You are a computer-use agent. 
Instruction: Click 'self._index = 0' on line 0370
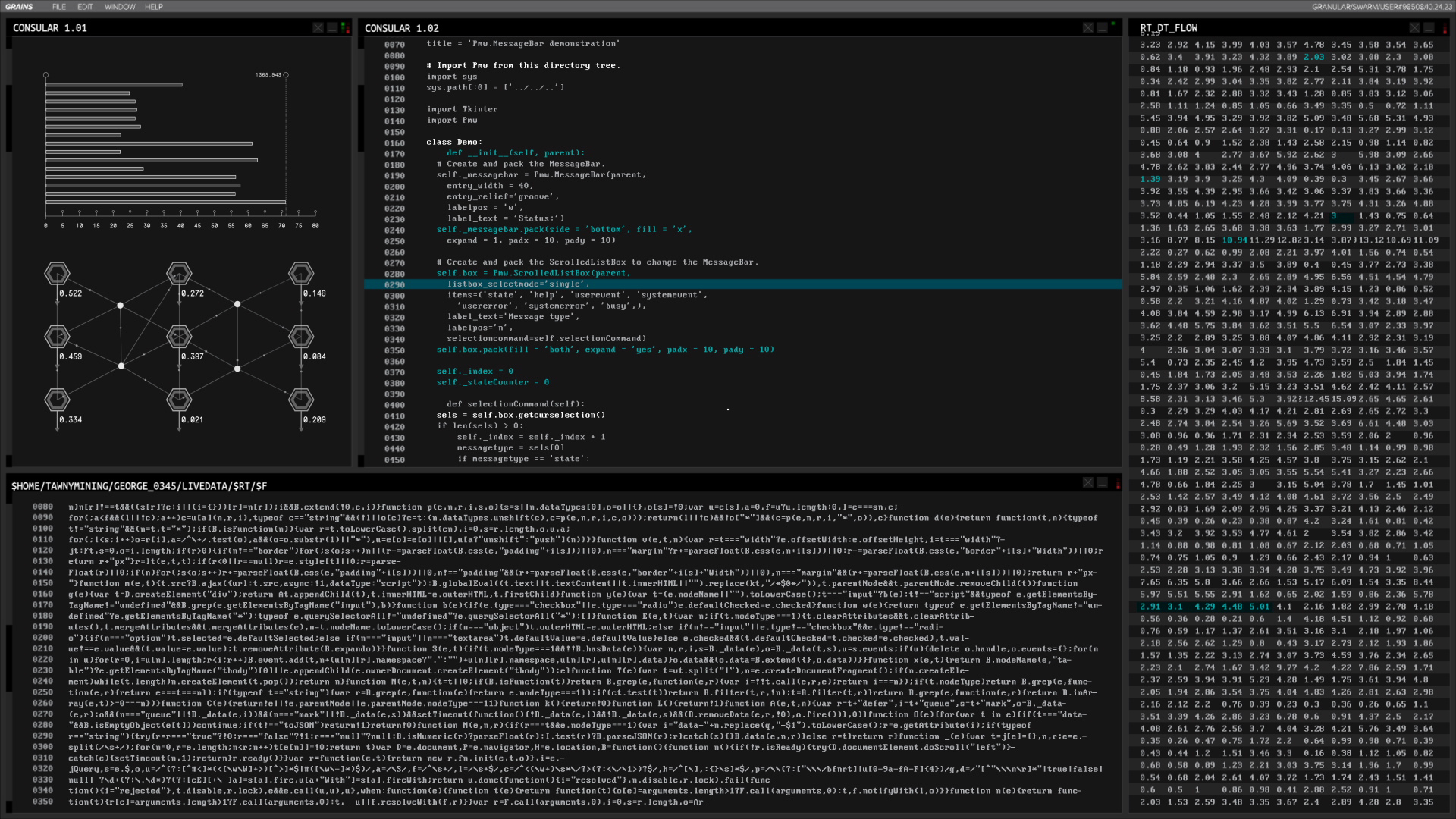click(x=475, y=372)
